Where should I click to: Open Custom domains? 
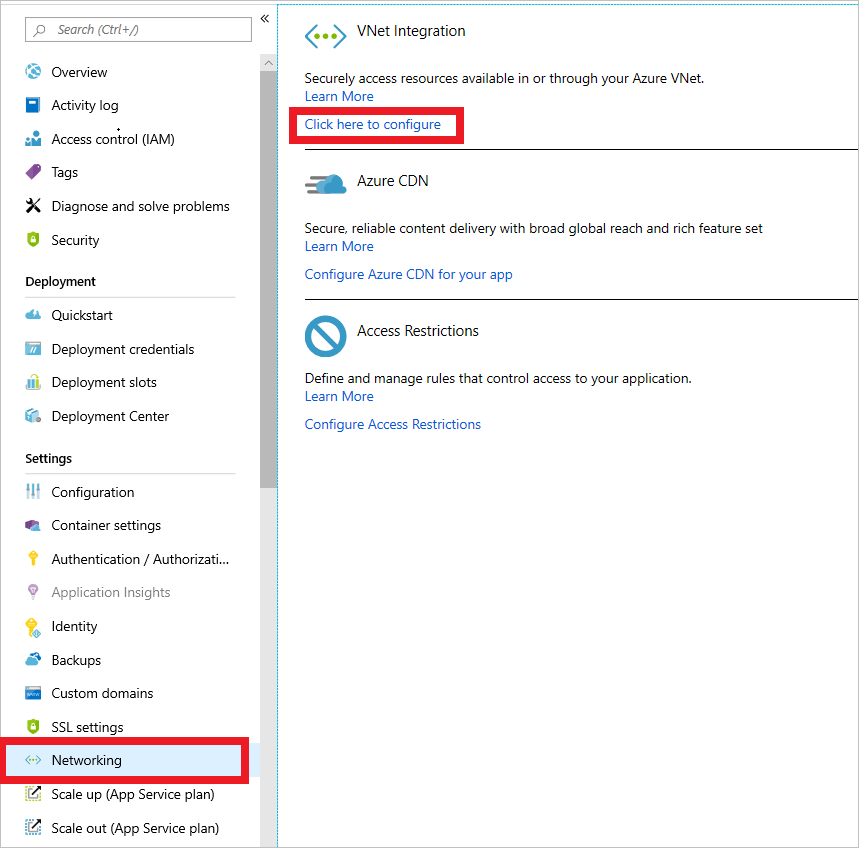coord(102,693)
